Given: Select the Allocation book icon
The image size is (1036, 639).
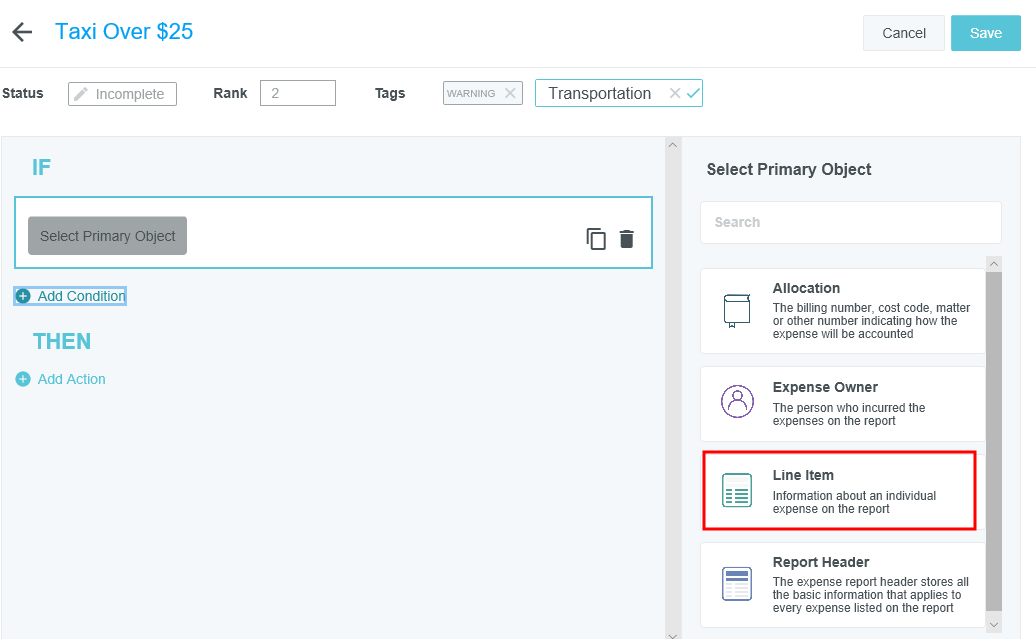Looking at the screenshot, I should point(737,311).
